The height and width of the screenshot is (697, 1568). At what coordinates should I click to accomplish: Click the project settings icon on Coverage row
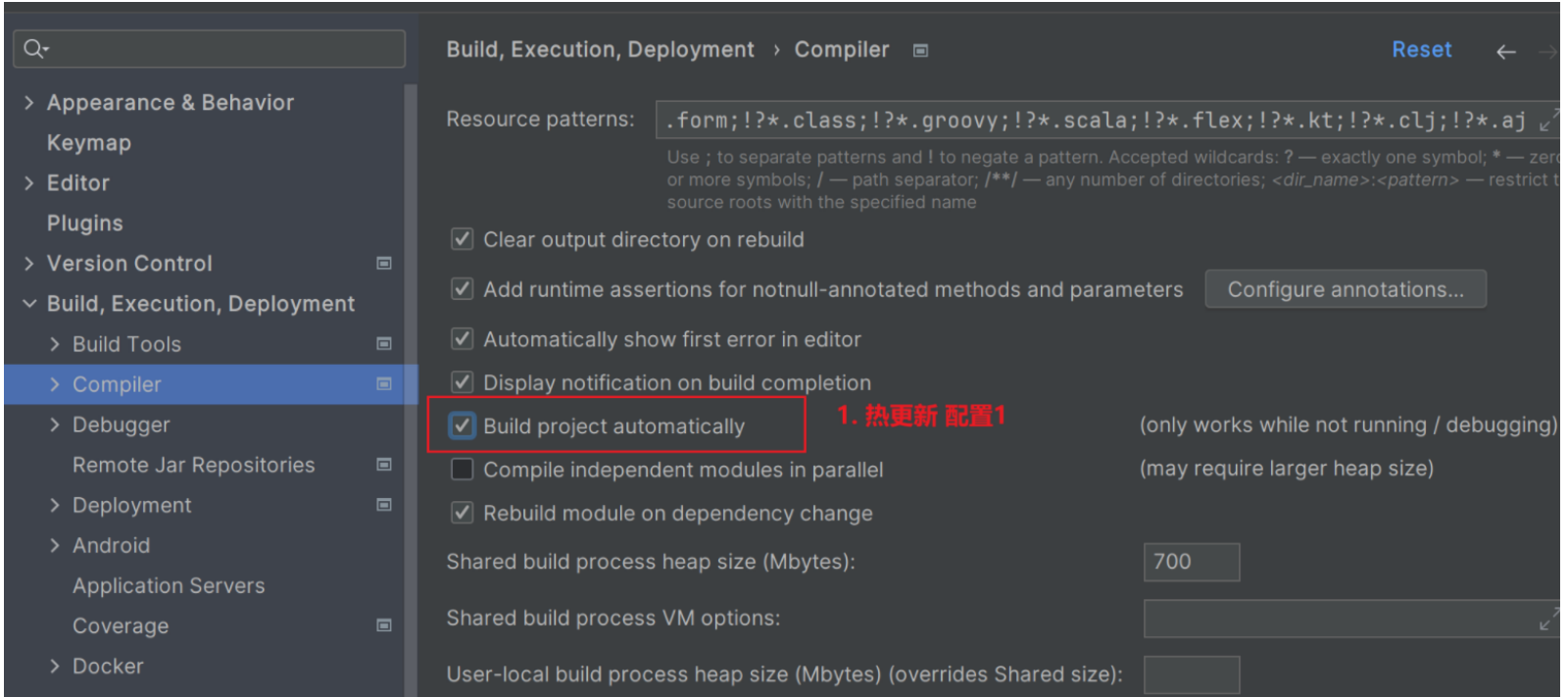coord(384,625)
